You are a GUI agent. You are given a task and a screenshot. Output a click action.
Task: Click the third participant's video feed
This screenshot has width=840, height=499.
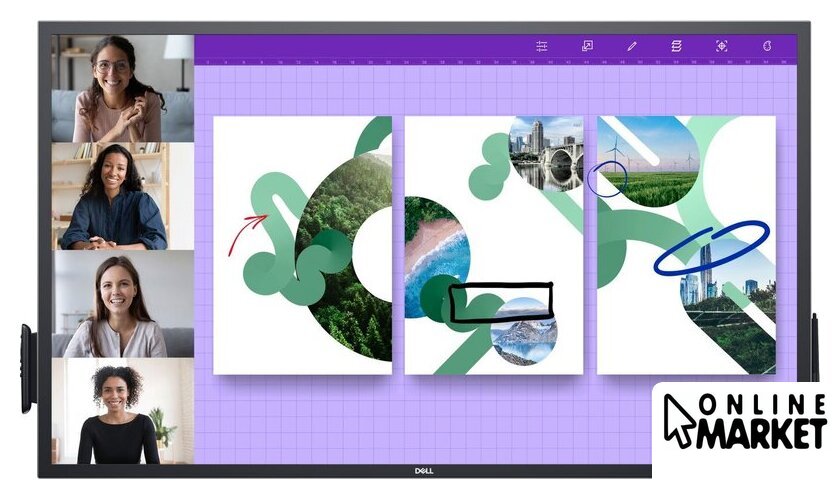click(122, 304)
